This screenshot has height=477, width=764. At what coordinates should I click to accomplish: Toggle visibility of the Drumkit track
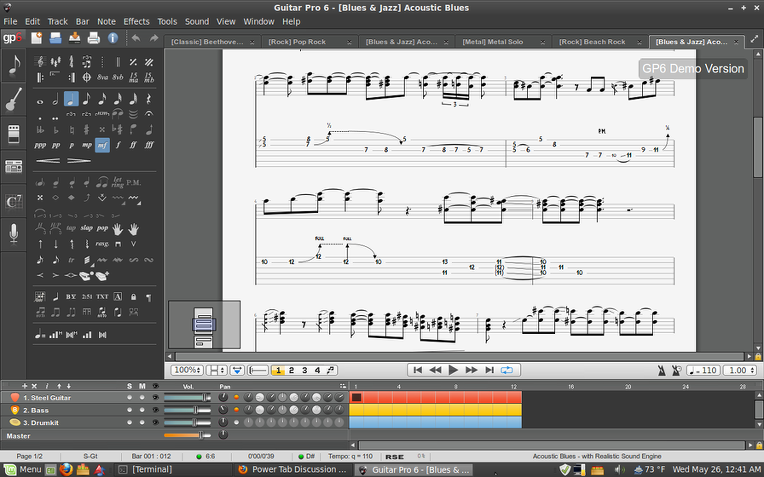tap(155, 422)
